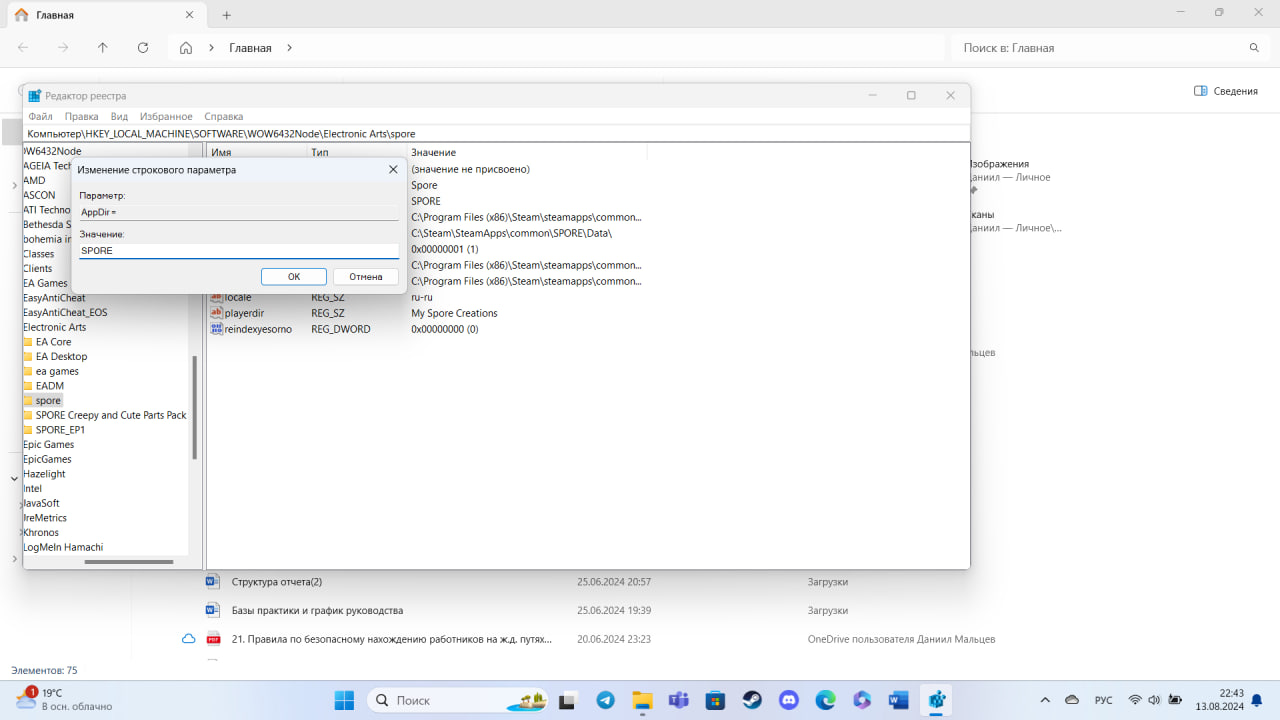Click the file Структура отчета(2)
Screen dimensions: 1280x720
277,581
